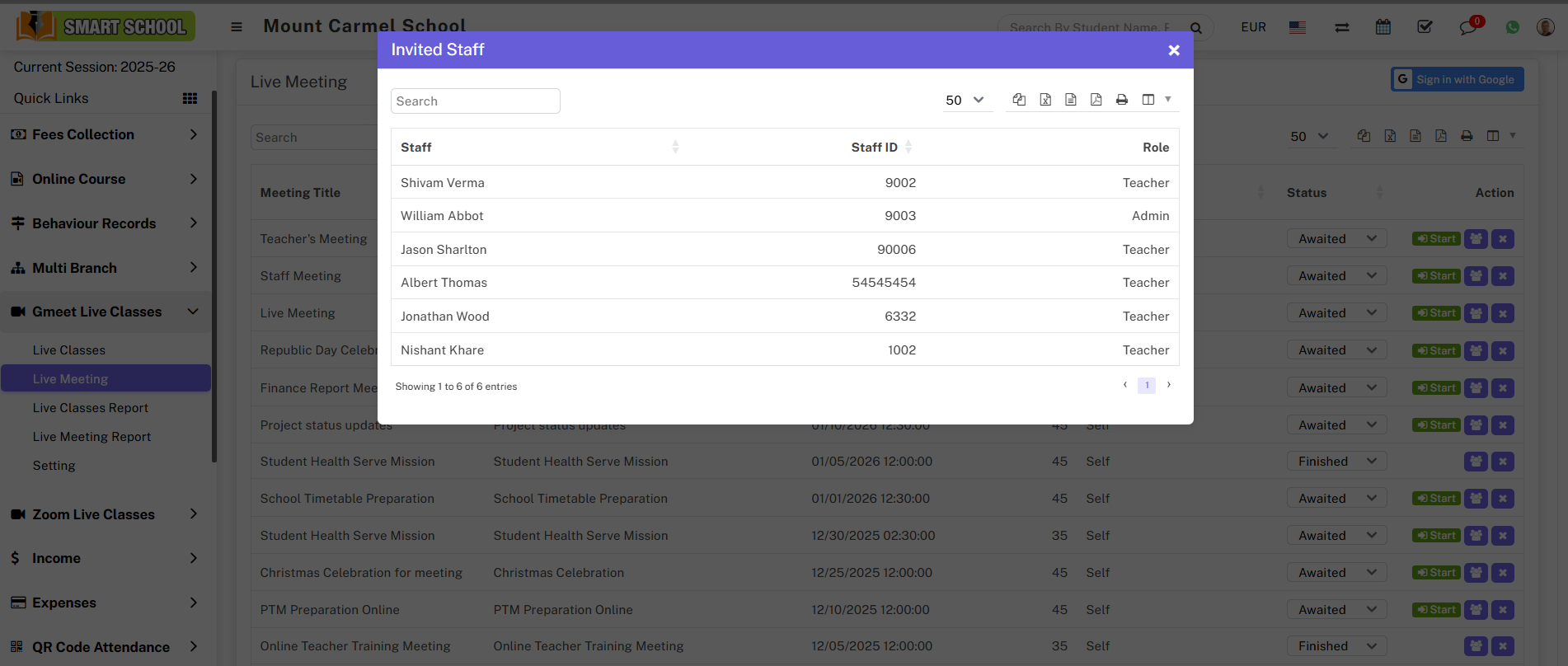1568x666 pixels.
Task: View staff for Student Health Serve Mission 01/05/2026
Action: [1476, 462]
